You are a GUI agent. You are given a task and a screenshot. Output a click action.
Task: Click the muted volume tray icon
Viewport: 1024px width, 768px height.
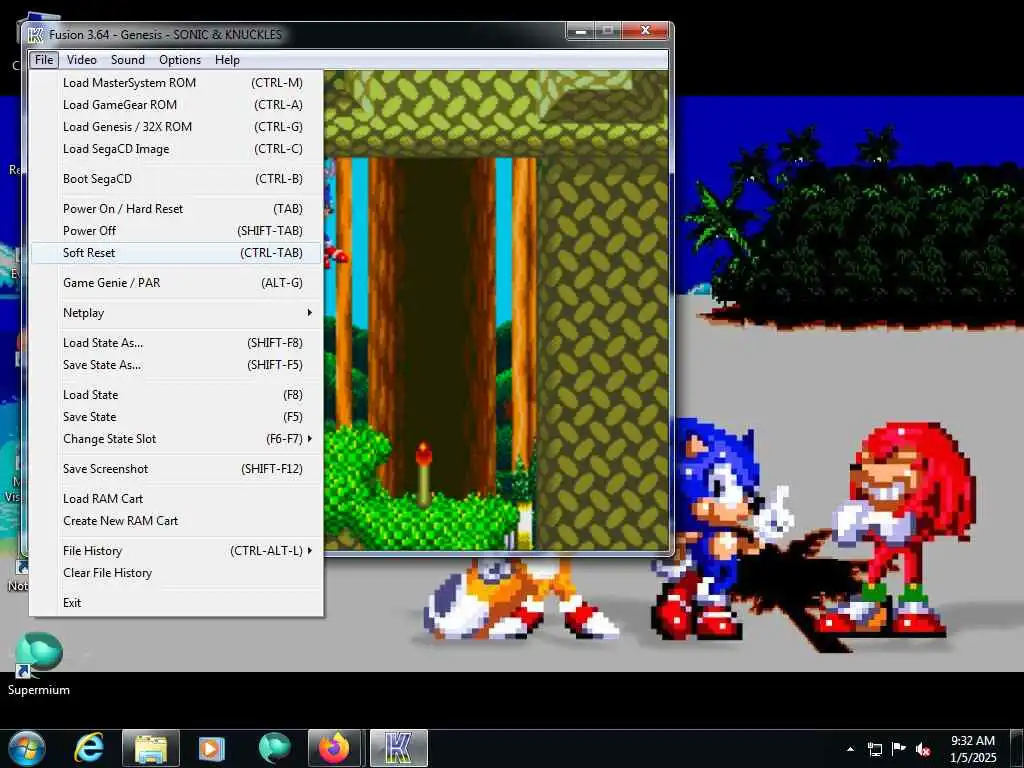(923, 749)
